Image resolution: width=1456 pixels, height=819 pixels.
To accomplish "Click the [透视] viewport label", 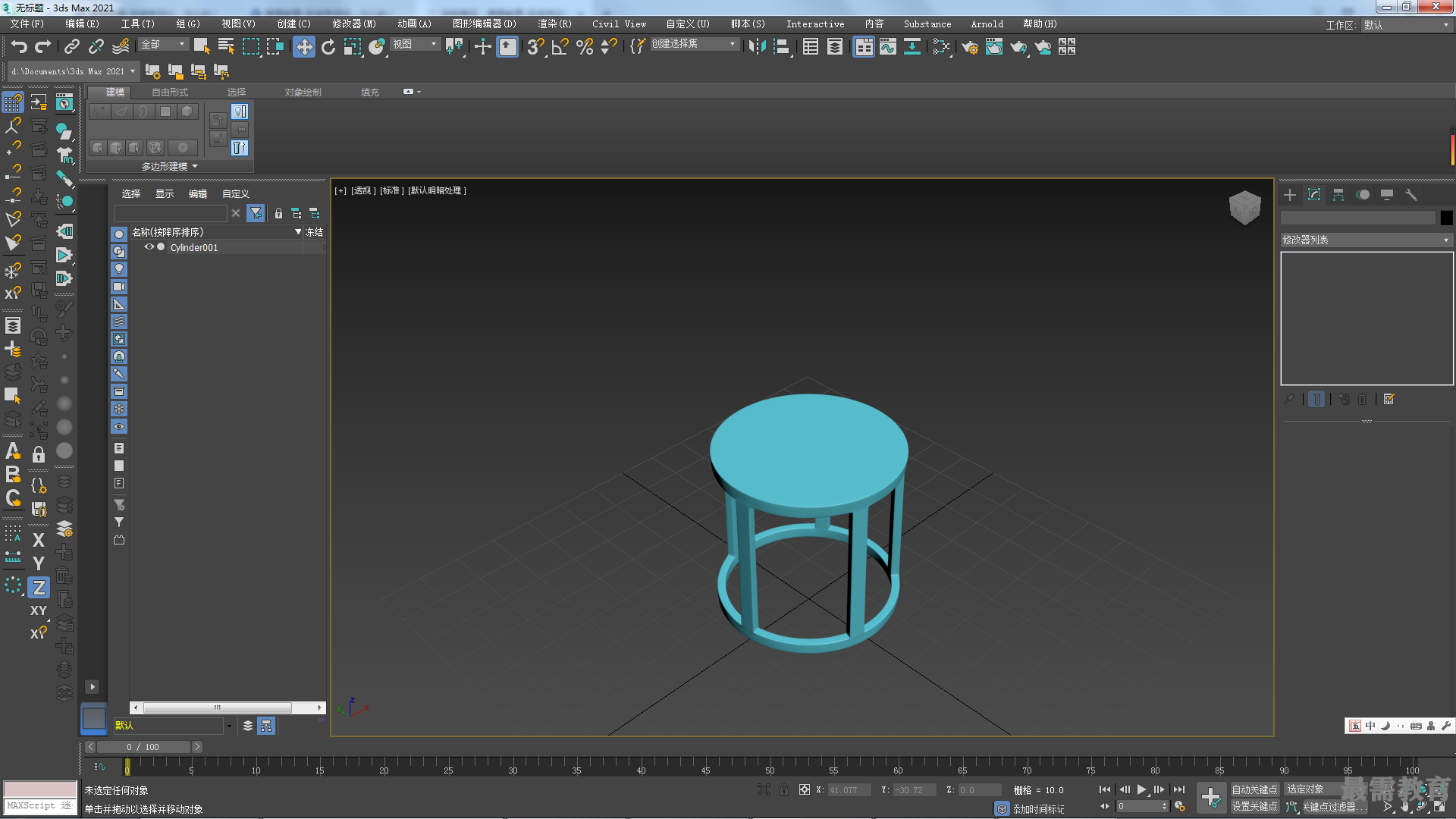I will [x=363, y=190].
